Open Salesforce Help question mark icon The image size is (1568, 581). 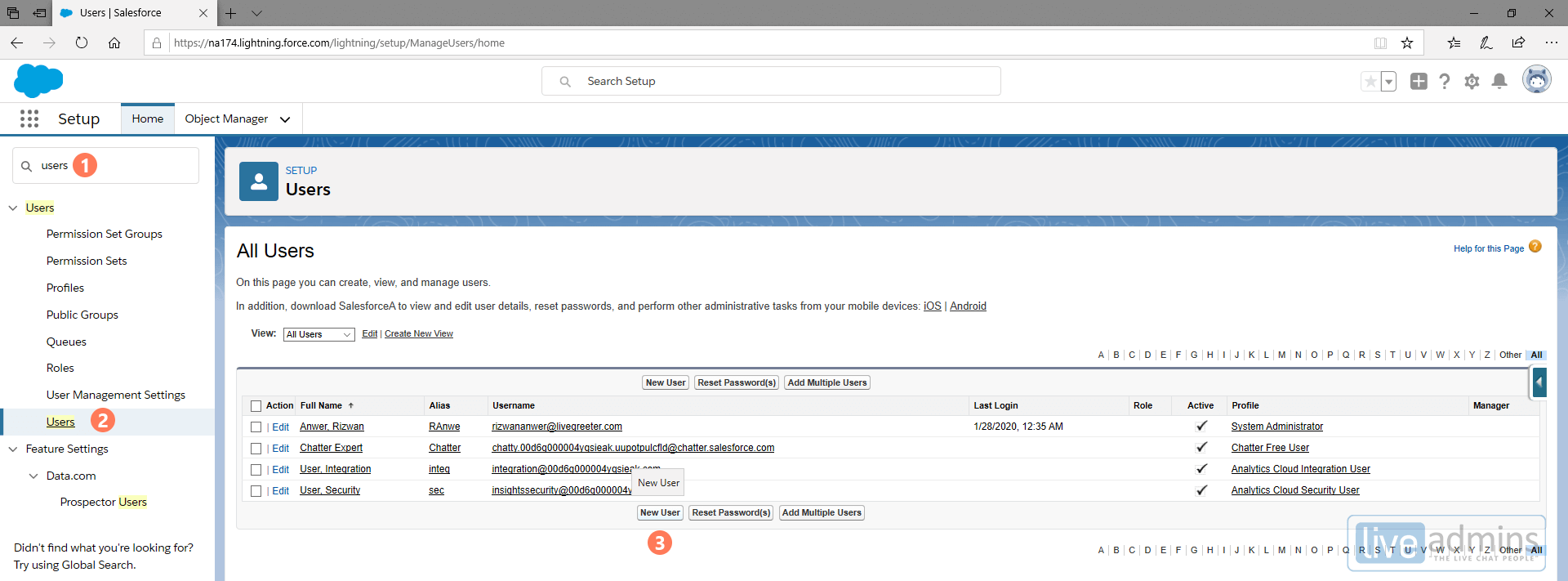click(1445, 81)
